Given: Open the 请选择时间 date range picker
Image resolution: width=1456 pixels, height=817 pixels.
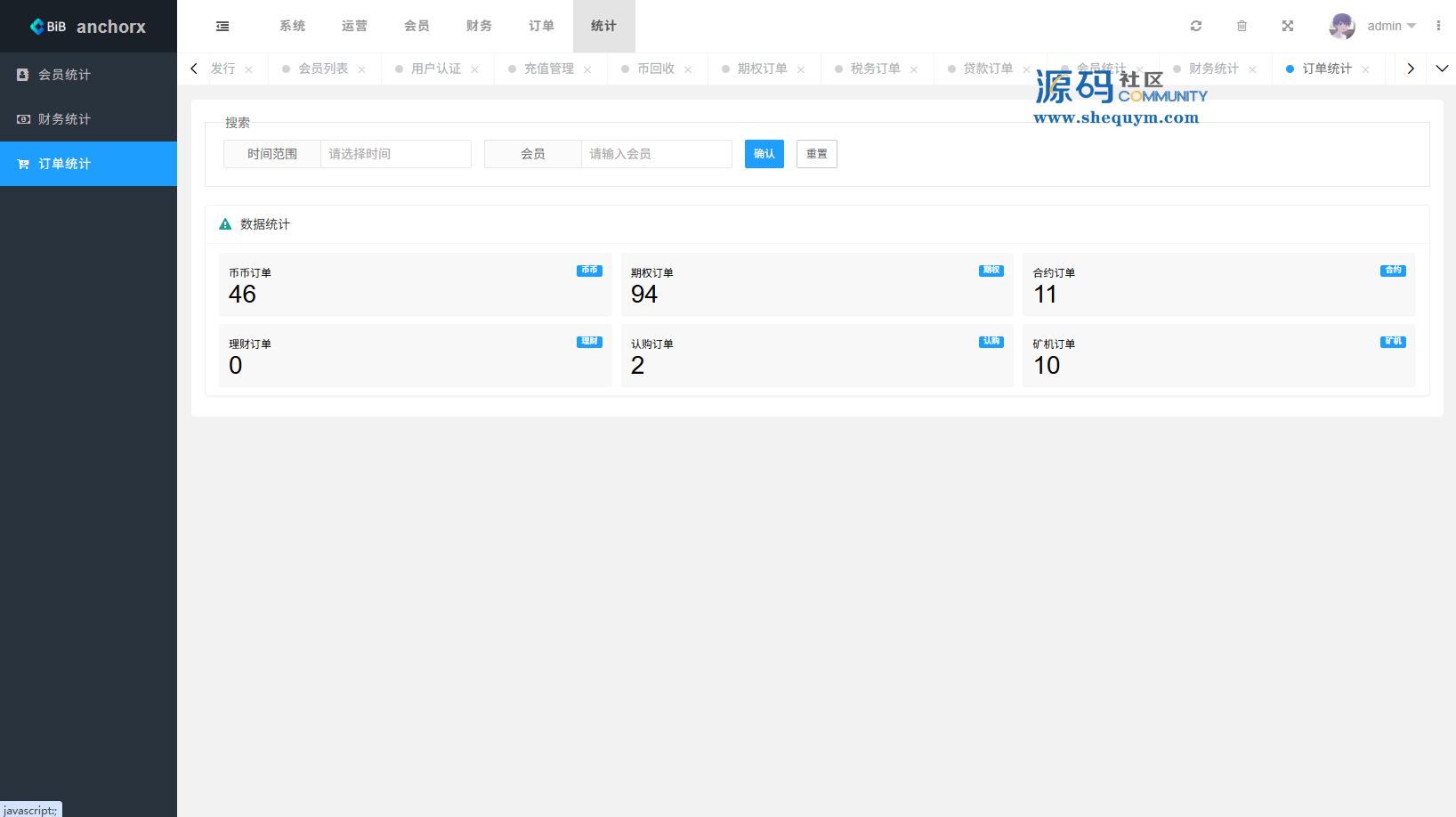Looking at the screenshot, I should coord(395,154).
